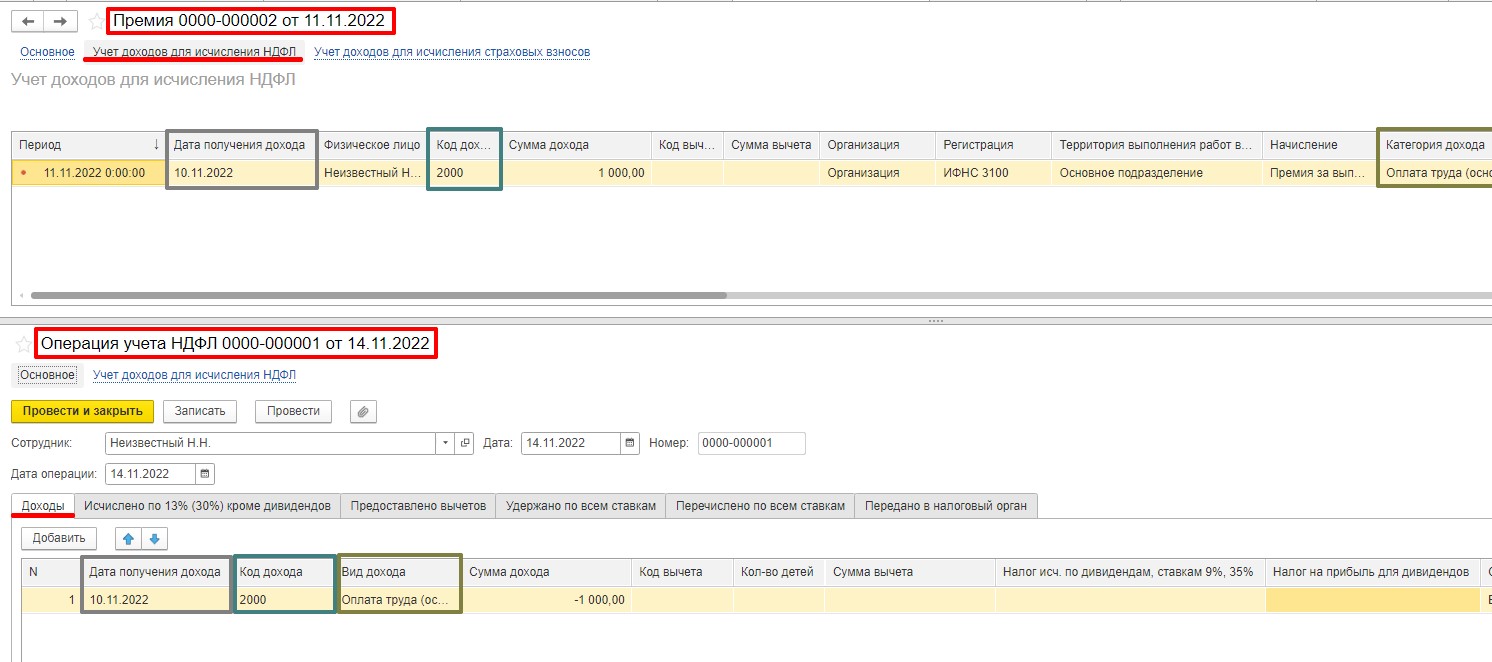Move row up with blue arrow
This screenshot has width=1492, height=662.
point(128,538)
